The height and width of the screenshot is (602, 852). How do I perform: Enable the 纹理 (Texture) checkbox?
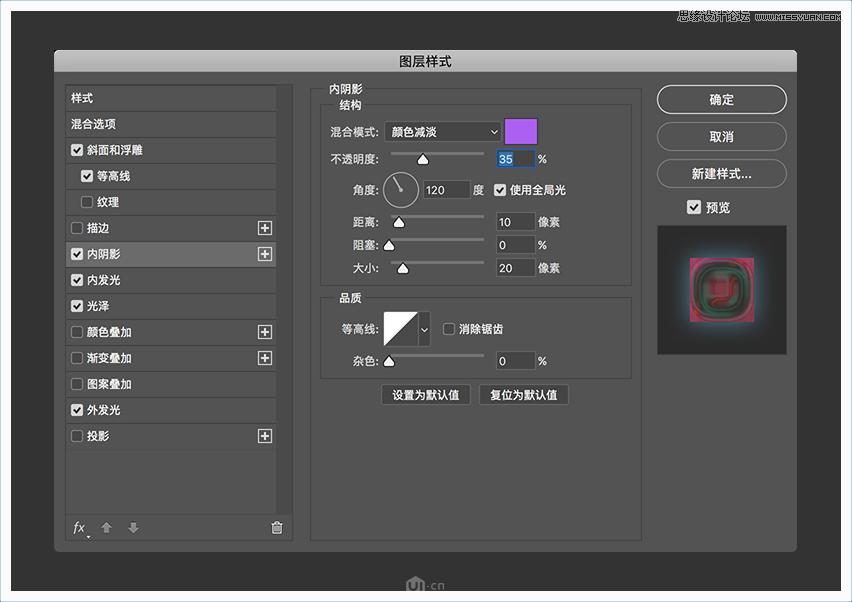87,202
